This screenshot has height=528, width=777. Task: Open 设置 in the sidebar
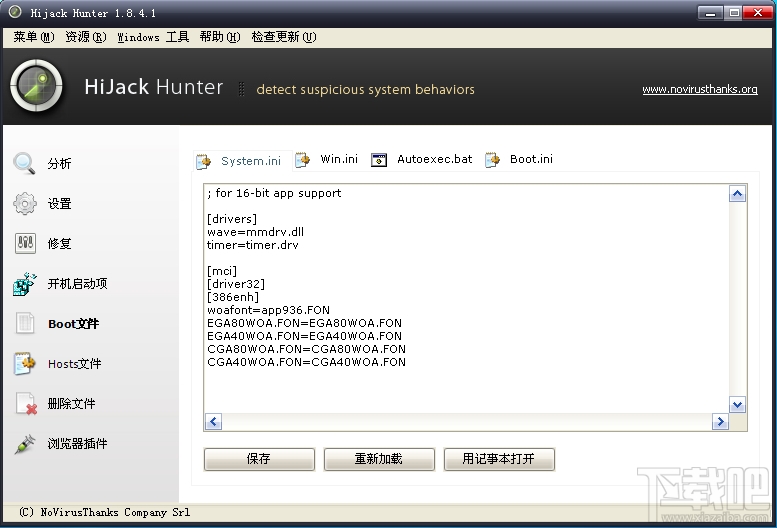click(x=59, y=204)
